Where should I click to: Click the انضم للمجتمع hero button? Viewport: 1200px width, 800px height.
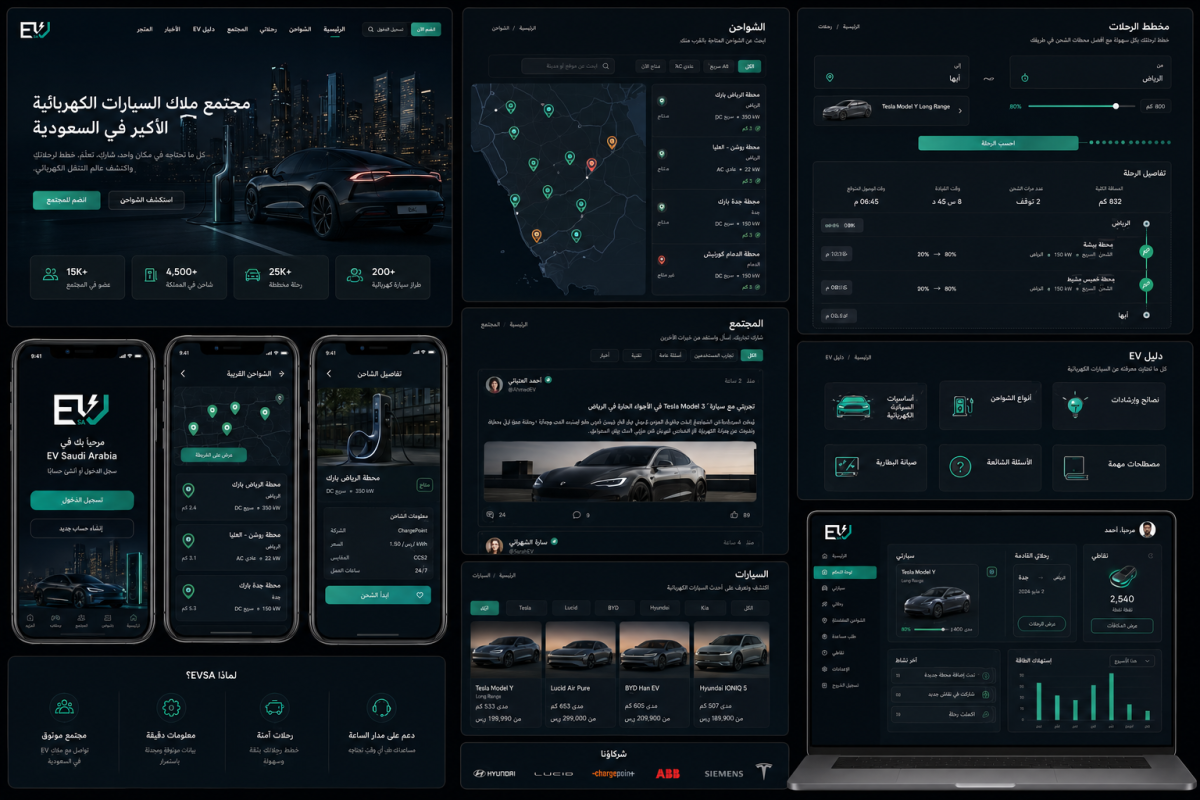[66, 200]
